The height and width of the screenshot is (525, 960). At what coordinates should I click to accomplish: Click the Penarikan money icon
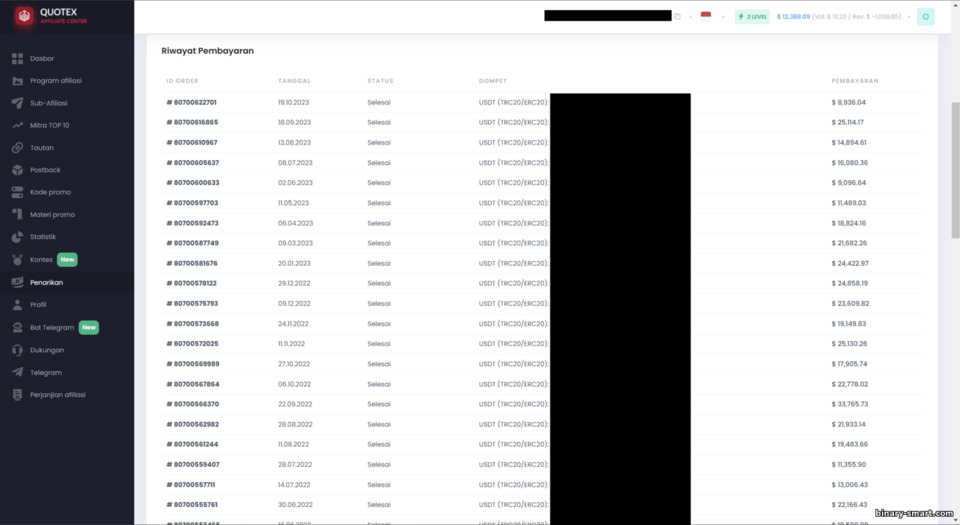pos(17,282)
